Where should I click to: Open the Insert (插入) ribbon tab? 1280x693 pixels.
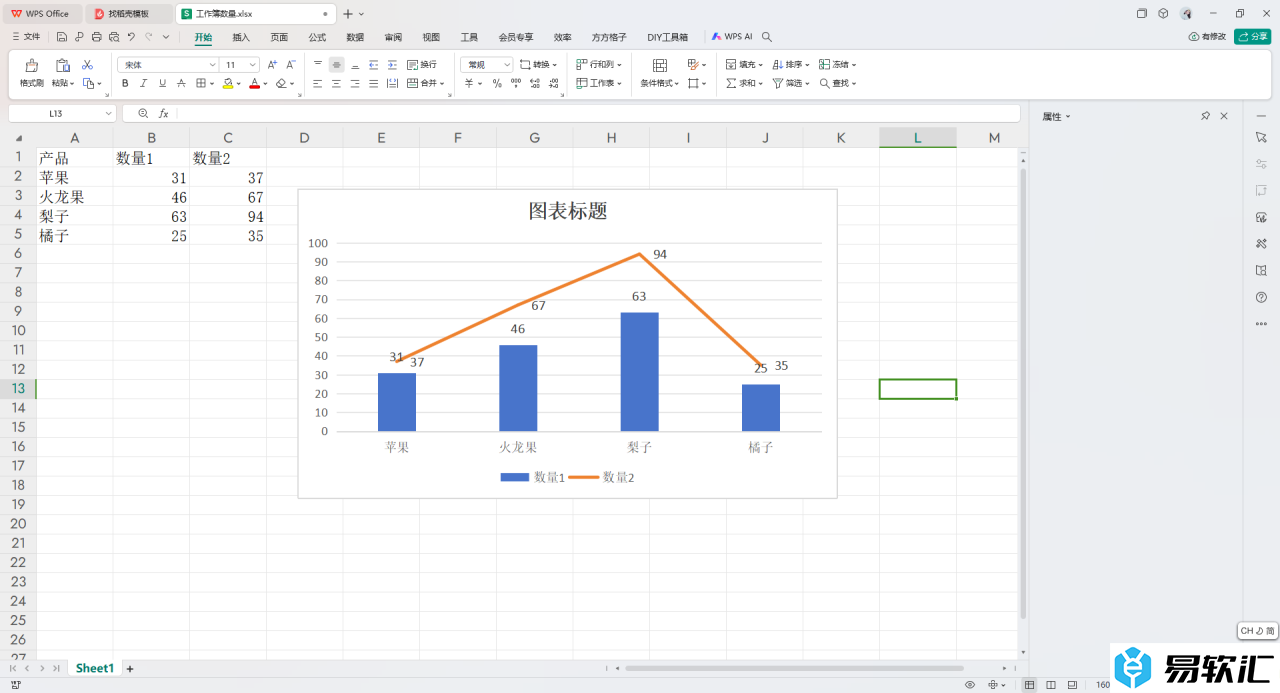[241, 37]
